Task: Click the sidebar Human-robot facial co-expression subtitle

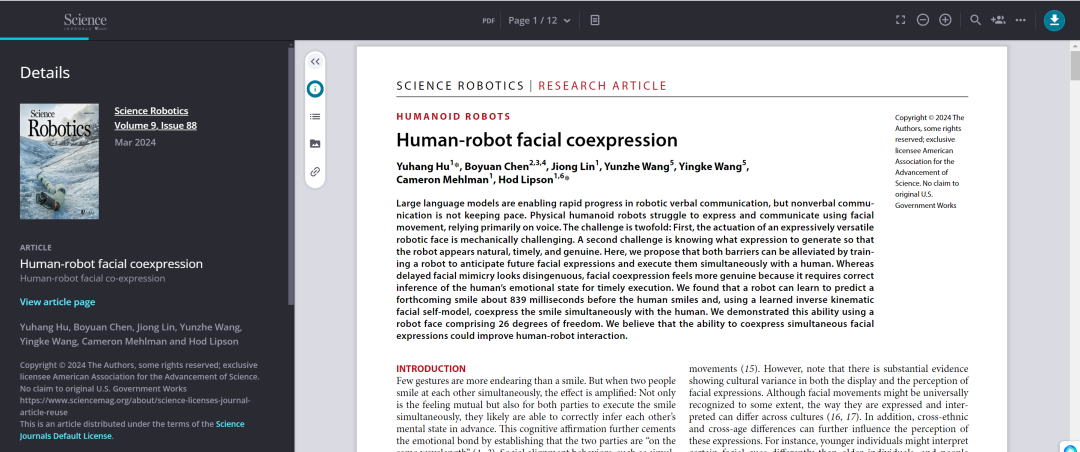Action: 92,278
